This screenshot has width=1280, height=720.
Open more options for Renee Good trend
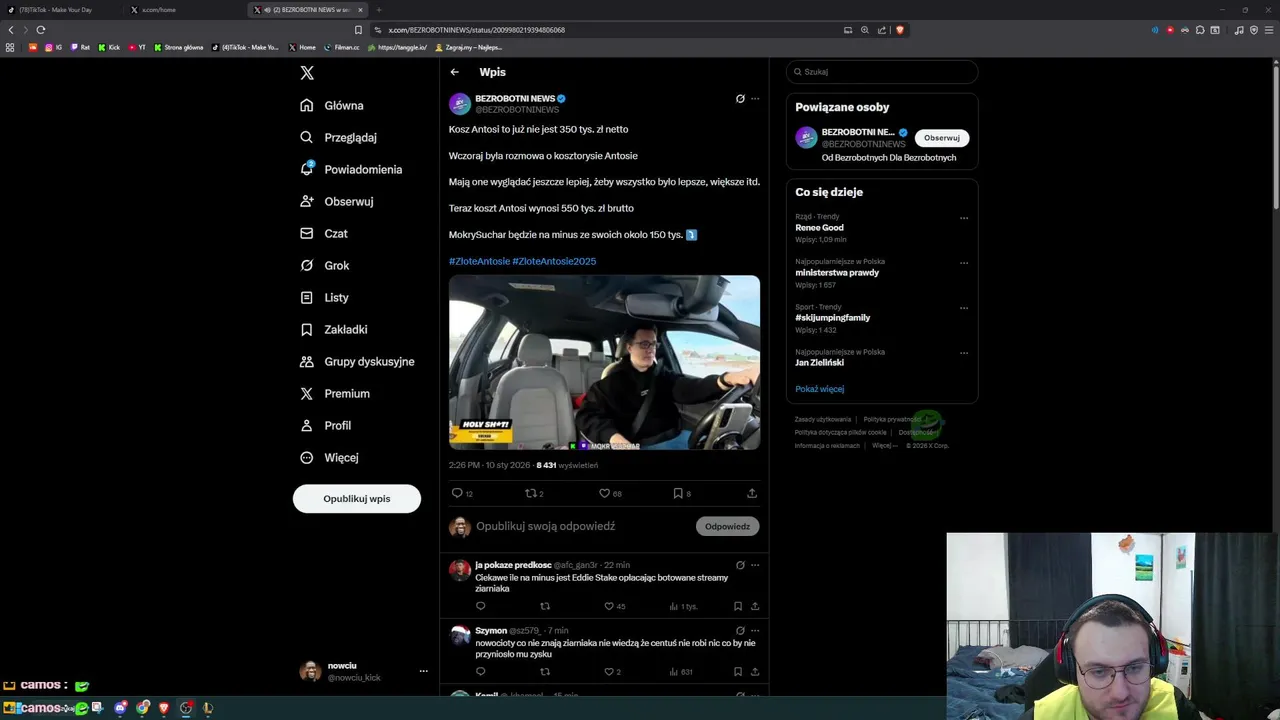click(964, 218)
